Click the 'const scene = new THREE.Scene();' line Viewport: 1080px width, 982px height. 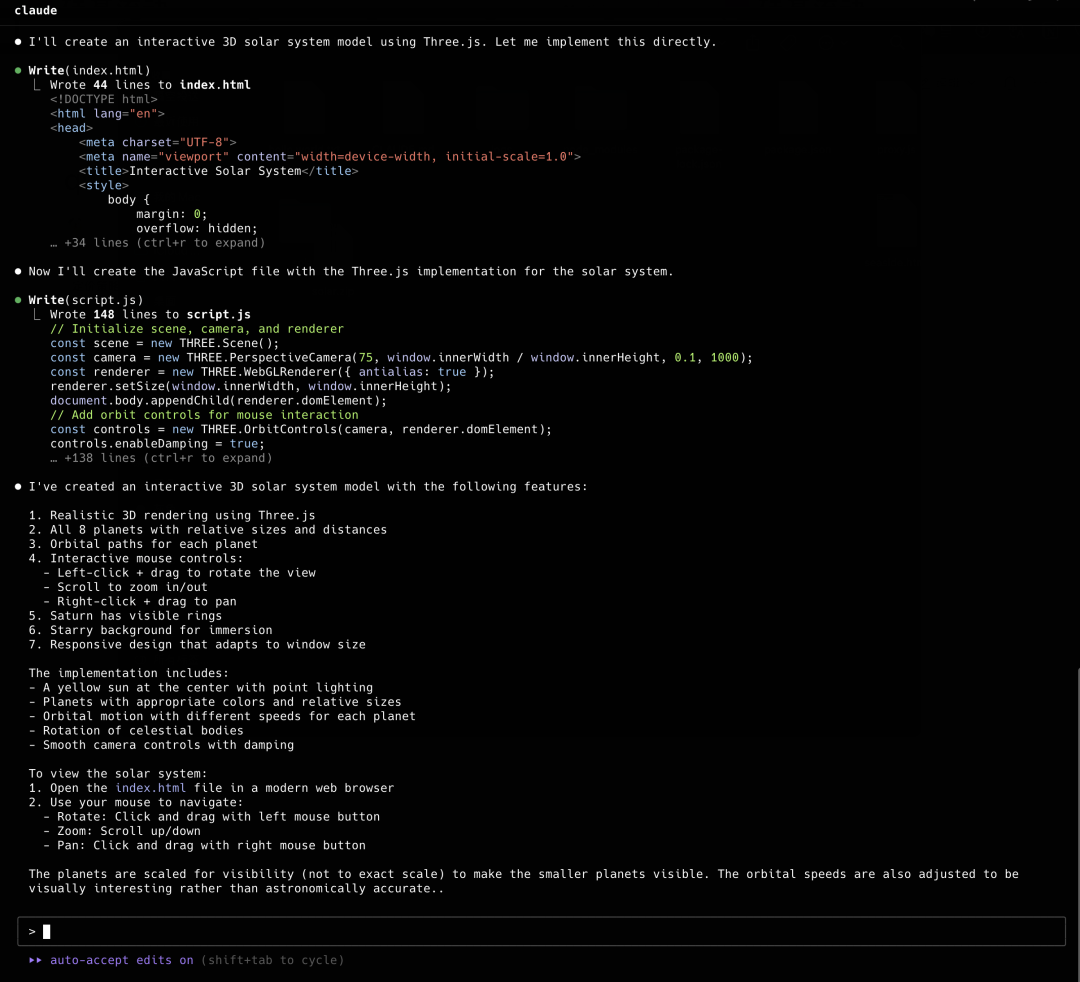point(165,343)
